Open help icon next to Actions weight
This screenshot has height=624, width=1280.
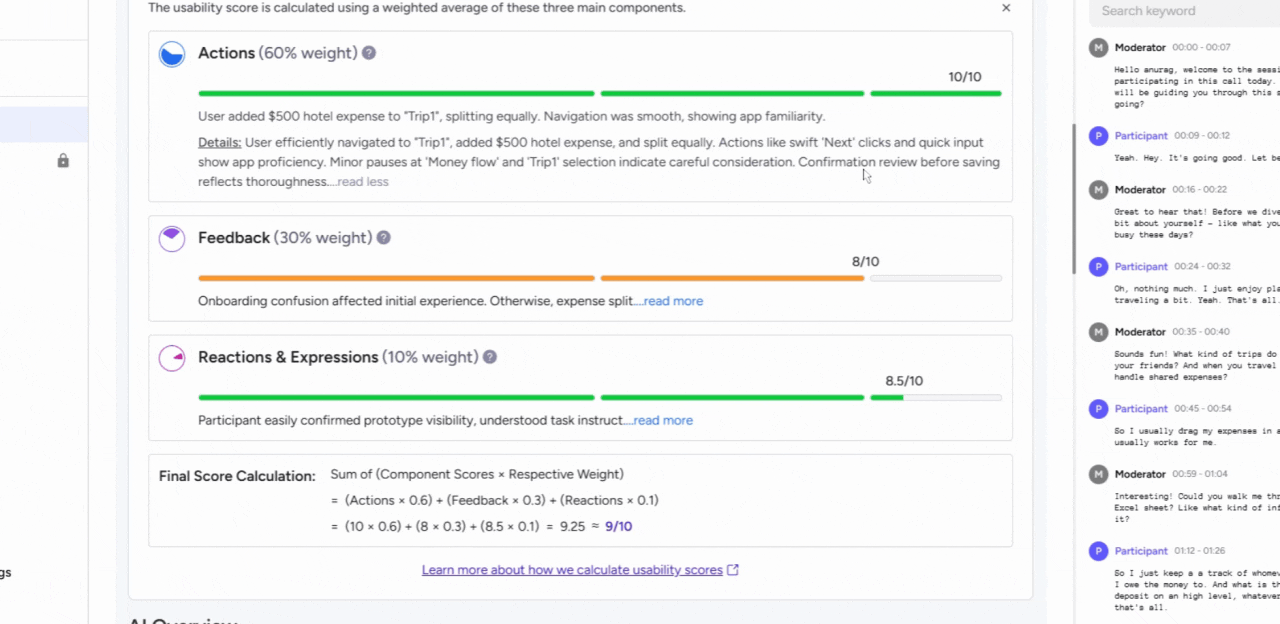pyautogui.click(x=369, y=53)
